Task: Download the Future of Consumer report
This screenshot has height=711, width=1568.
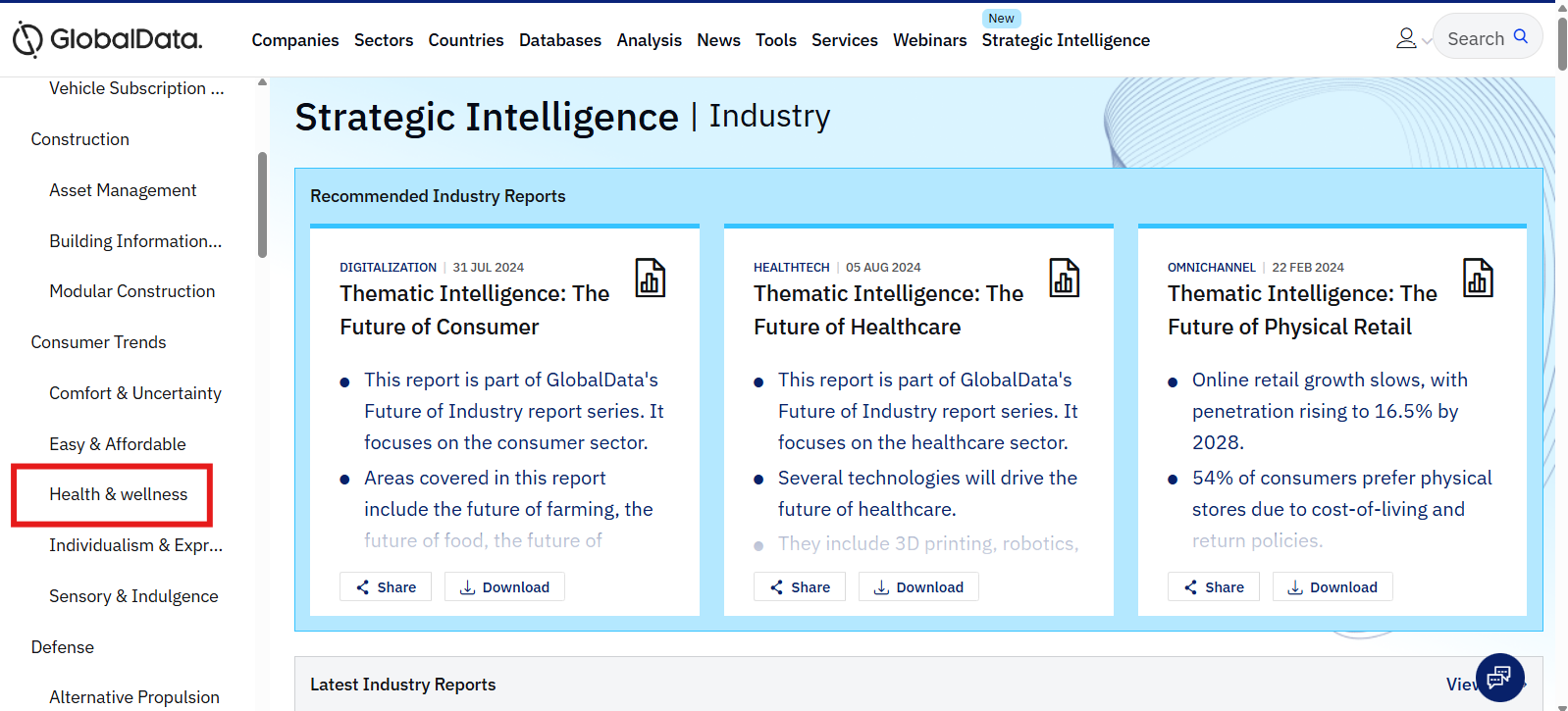Action: 504,587
